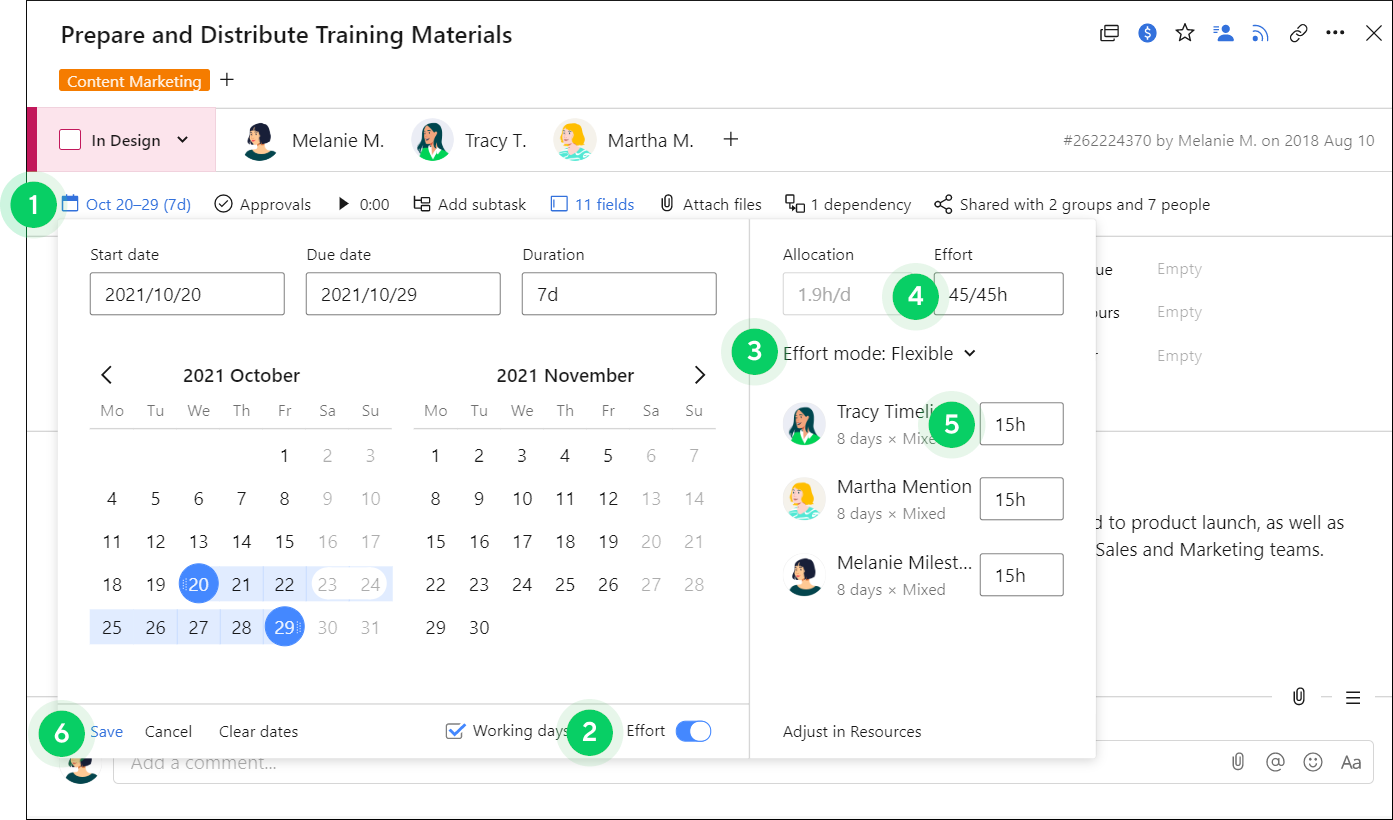Click the 2021 October month heading
The width and height of the screenshot is (1393, 820).
coord(241,375)
